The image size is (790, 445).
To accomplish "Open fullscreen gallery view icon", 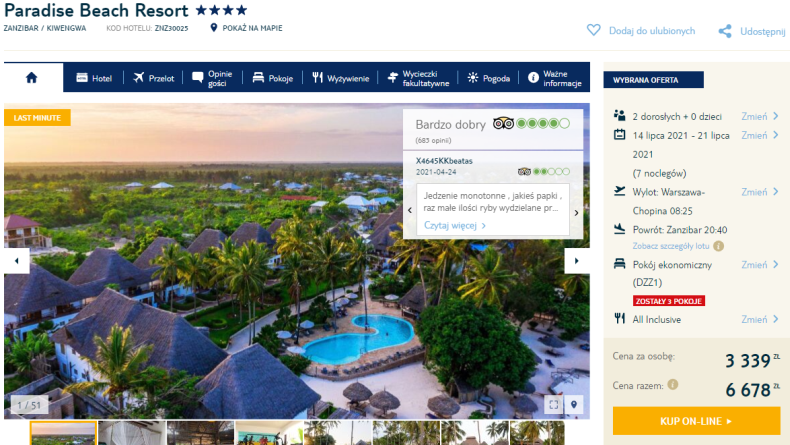I will coord(554,404).
